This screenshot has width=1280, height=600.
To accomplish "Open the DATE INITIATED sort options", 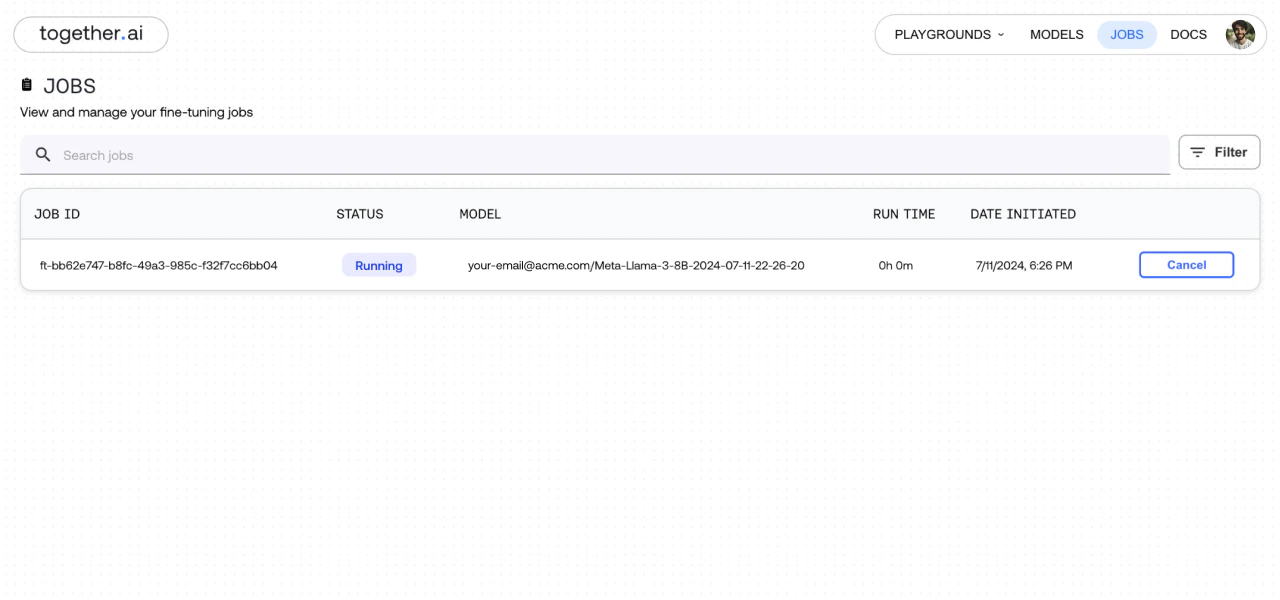I will [x=1023, y=213].
